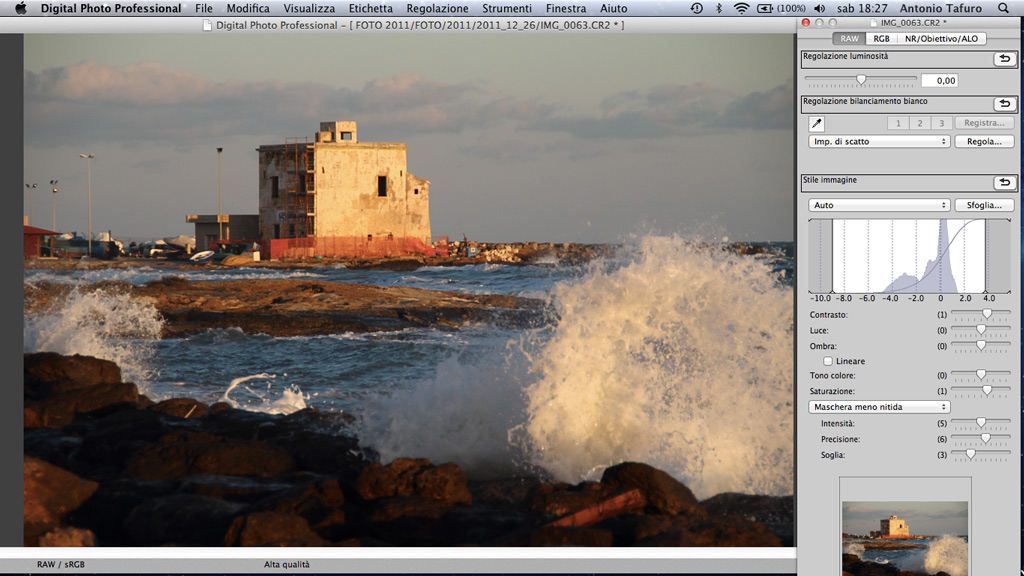Select the white balance eyedropper tool
The width and height of the screenshot is (1024, 576).
816,123
